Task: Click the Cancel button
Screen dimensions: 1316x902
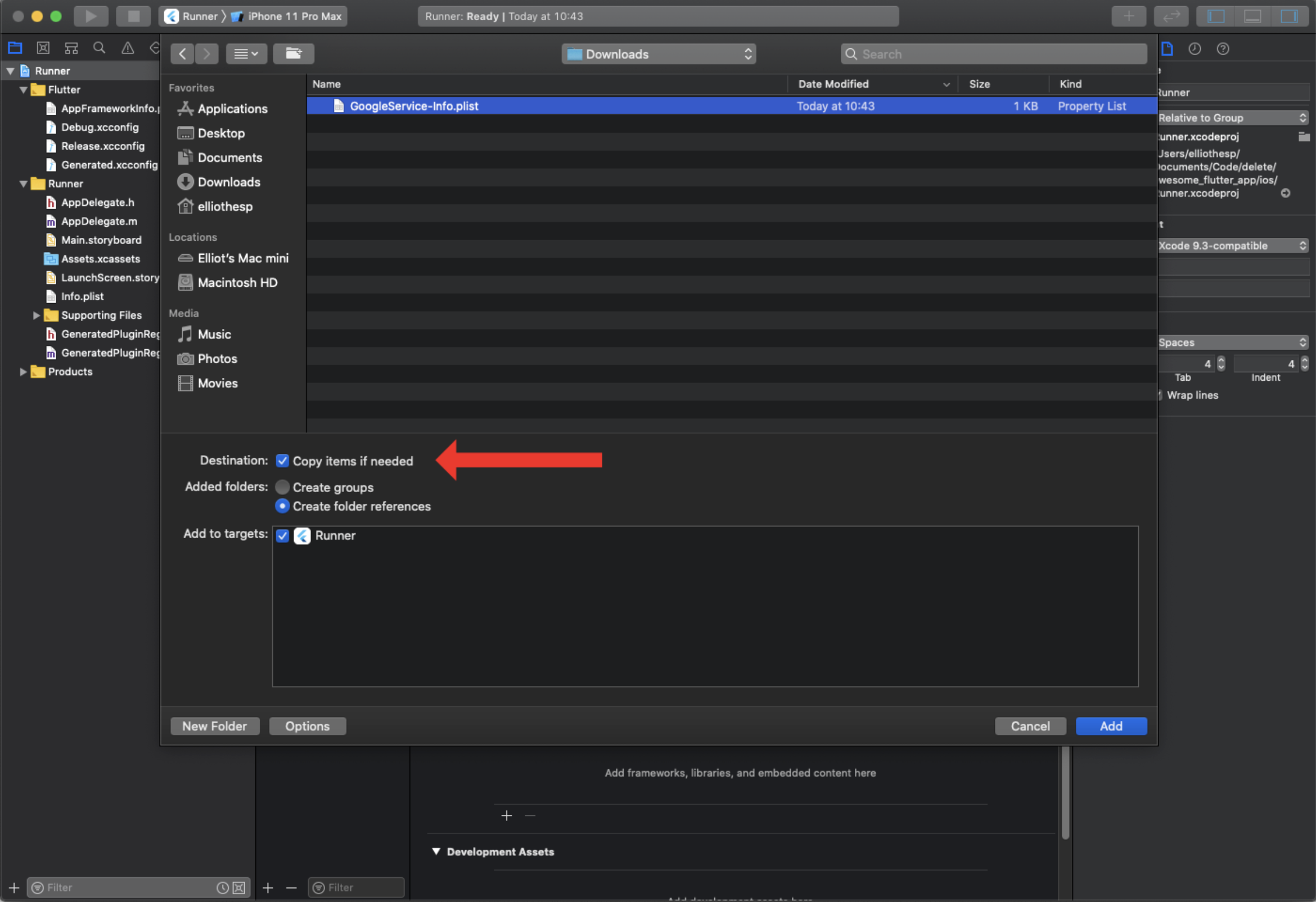Action: coord(1030,726)
